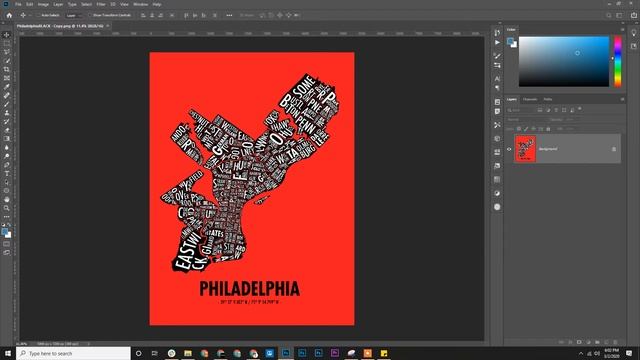Select the Spot Healing Brush tool
The width and height of the screenshot is (640, 360).
7,95
